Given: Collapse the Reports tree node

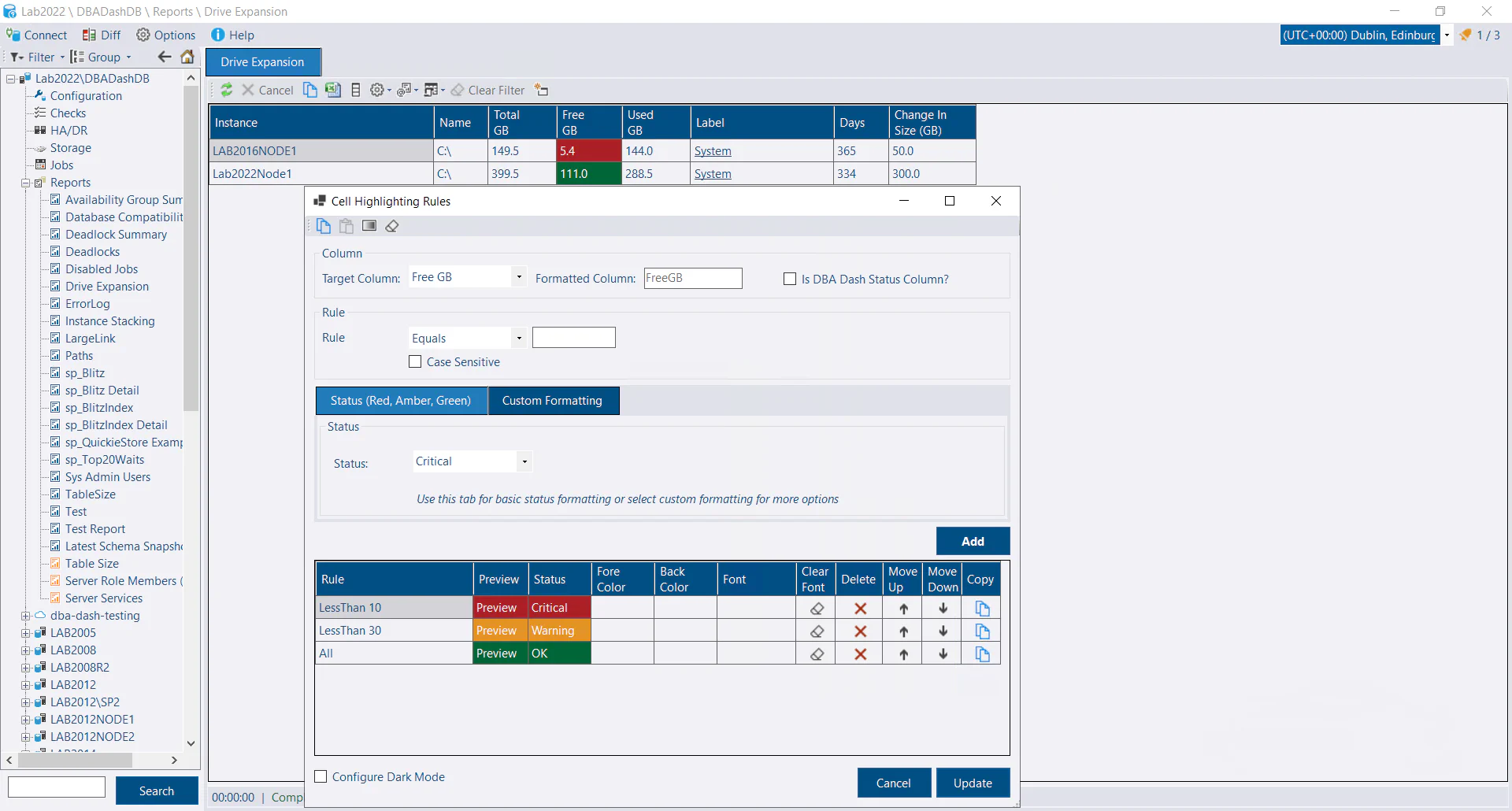Looking at the screenshot, I should point(25,183).
